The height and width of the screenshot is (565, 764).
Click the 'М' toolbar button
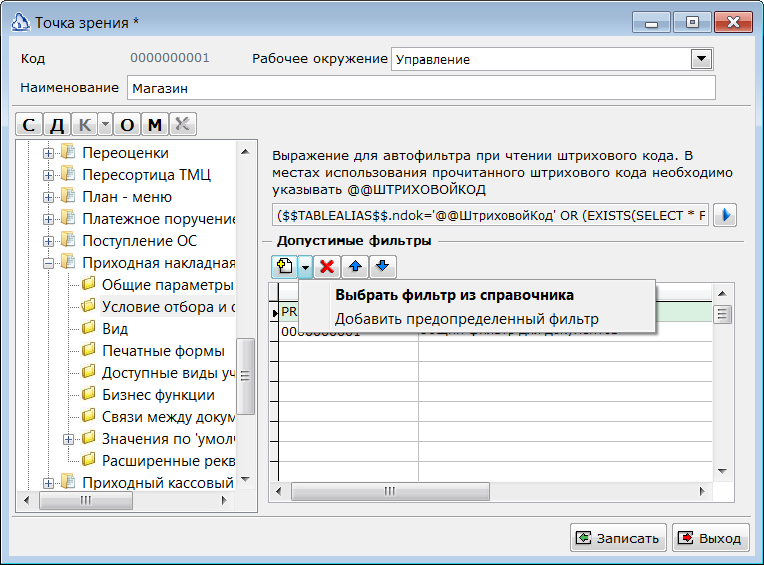[x=155, y=125]
